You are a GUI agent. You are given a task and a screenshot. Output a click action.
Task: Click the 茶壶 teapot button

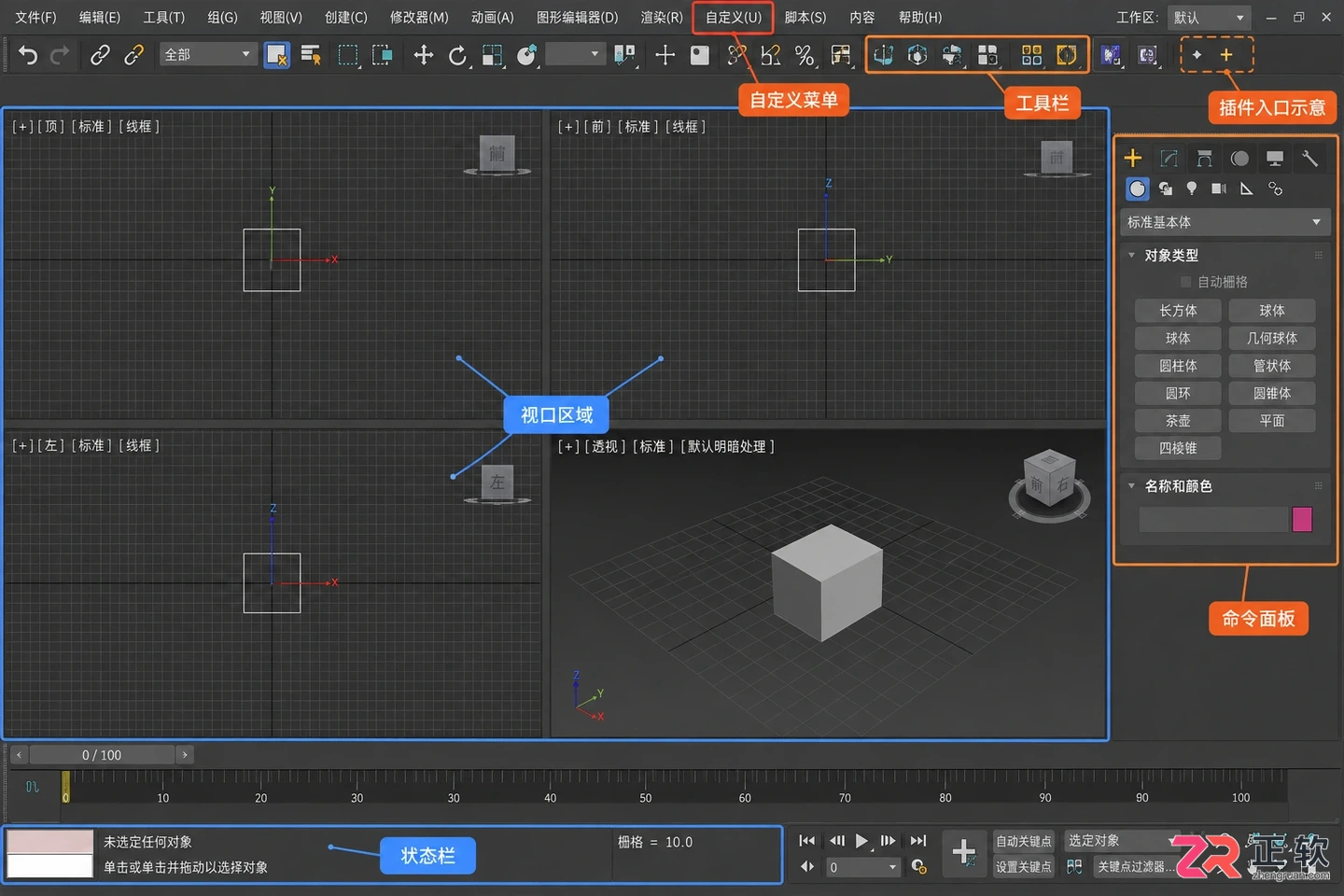[x=1178, y=421]
